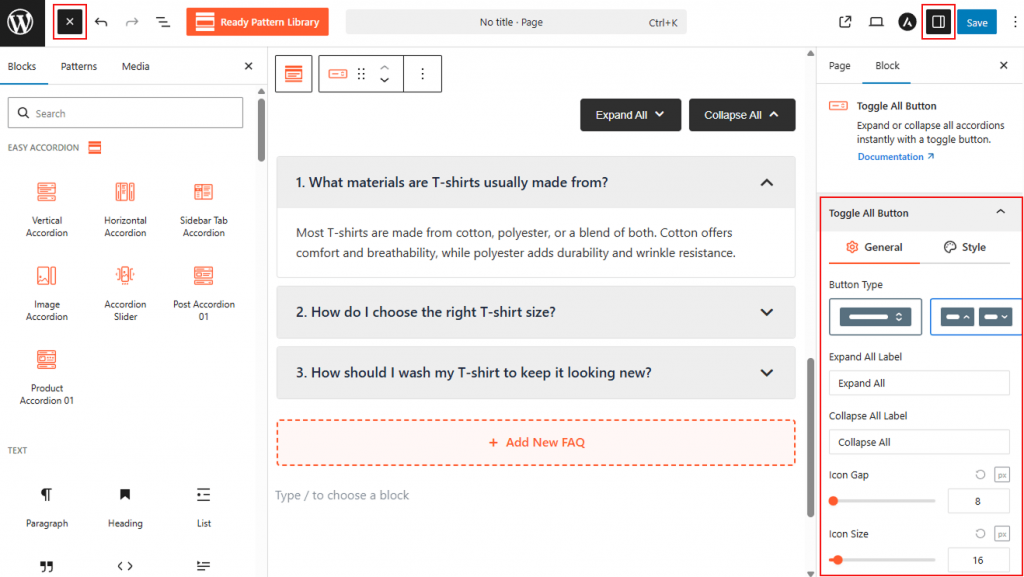Add the Accordion Slider block
This screenshot has height=577, width=1024.
125,293
